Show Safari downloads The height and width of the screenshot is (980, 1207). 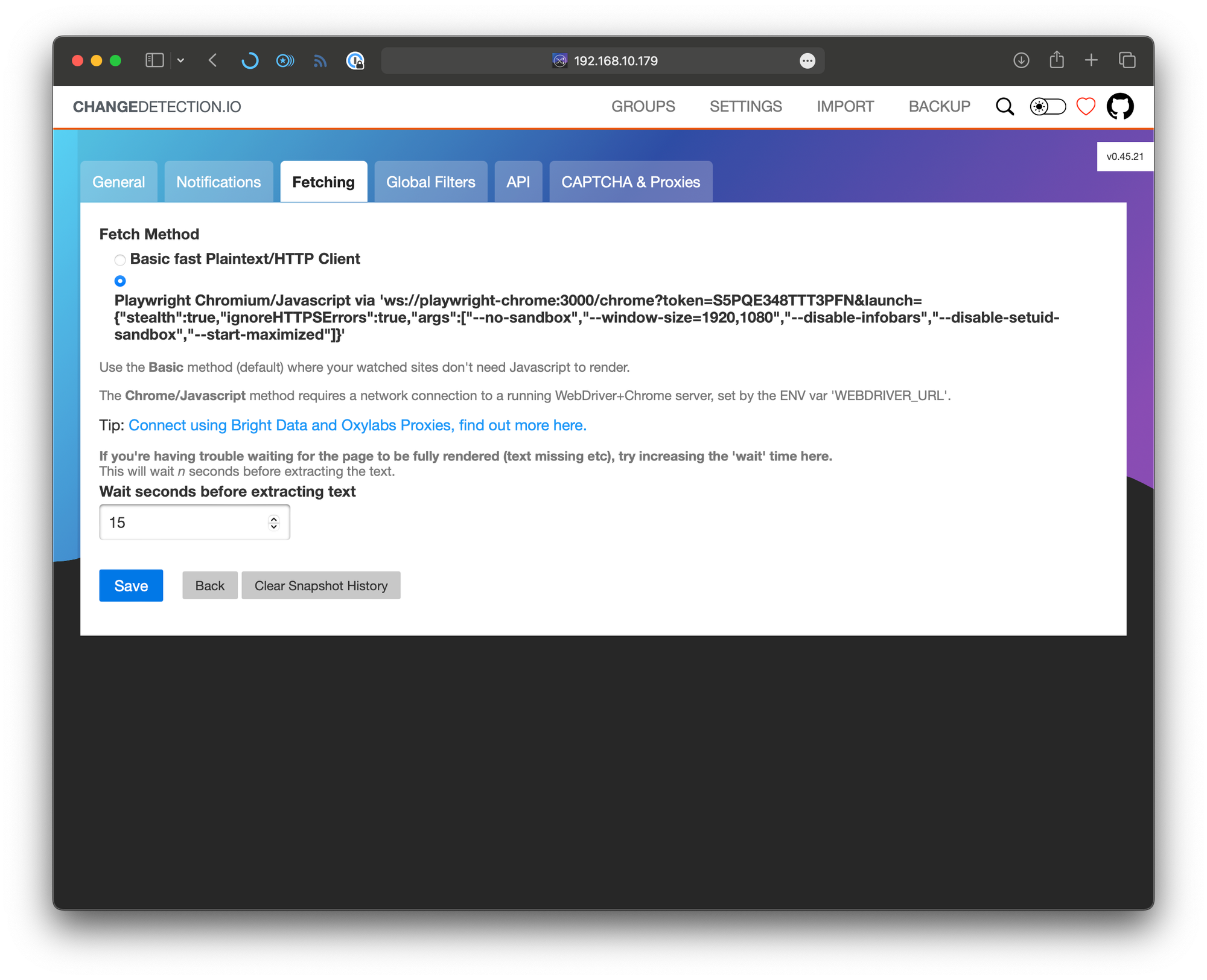coord(1021,60)
